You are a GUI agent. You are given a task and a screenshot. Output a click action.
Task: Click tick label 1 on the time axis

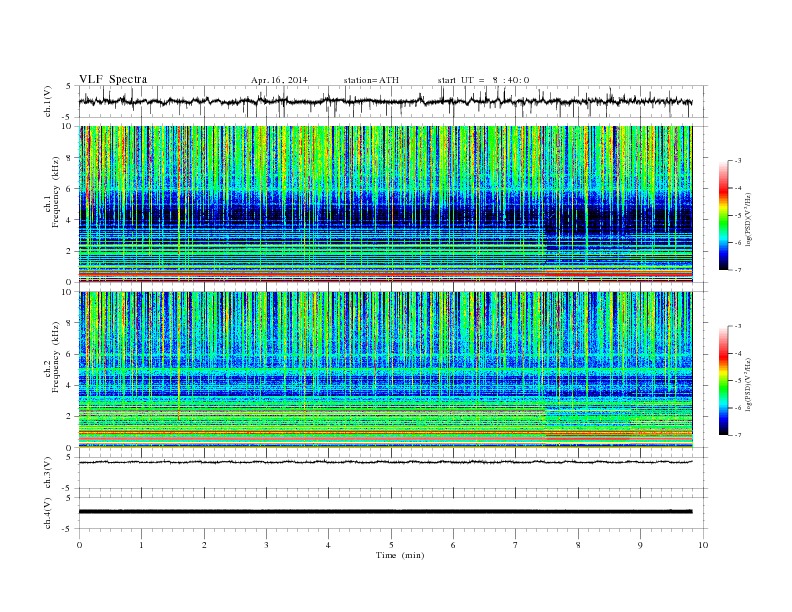tap(141, 545)
